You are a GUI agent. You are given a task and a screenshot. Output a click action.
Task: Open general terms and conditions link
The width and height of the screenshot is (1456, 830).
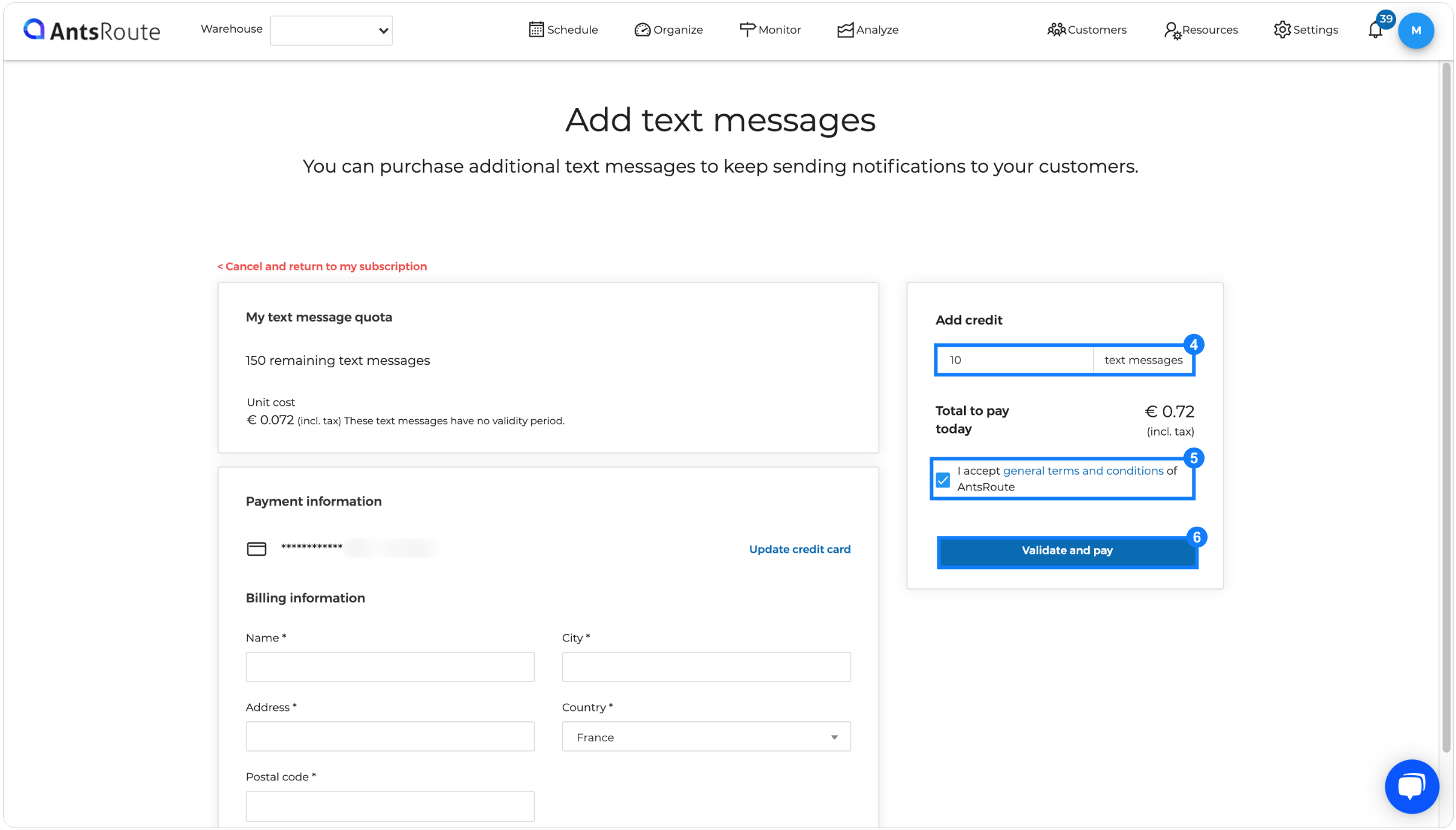(1083, 471)
